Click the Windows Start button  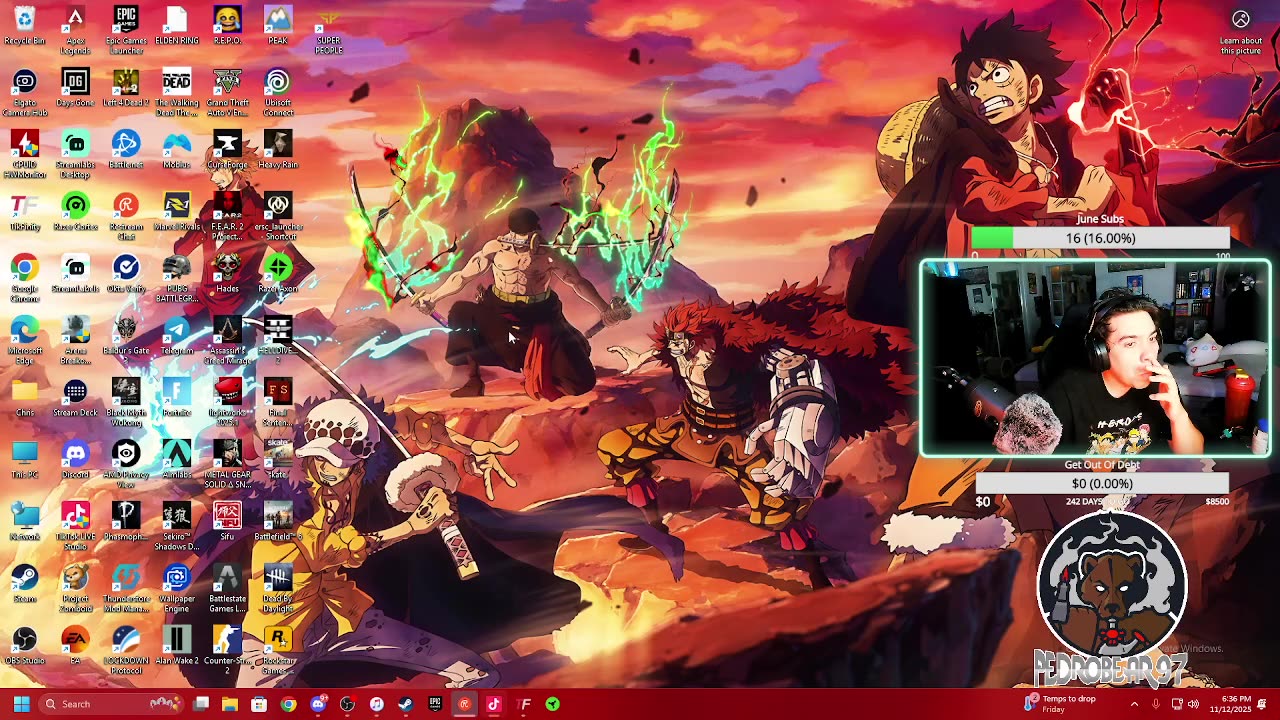coord(21,704)
